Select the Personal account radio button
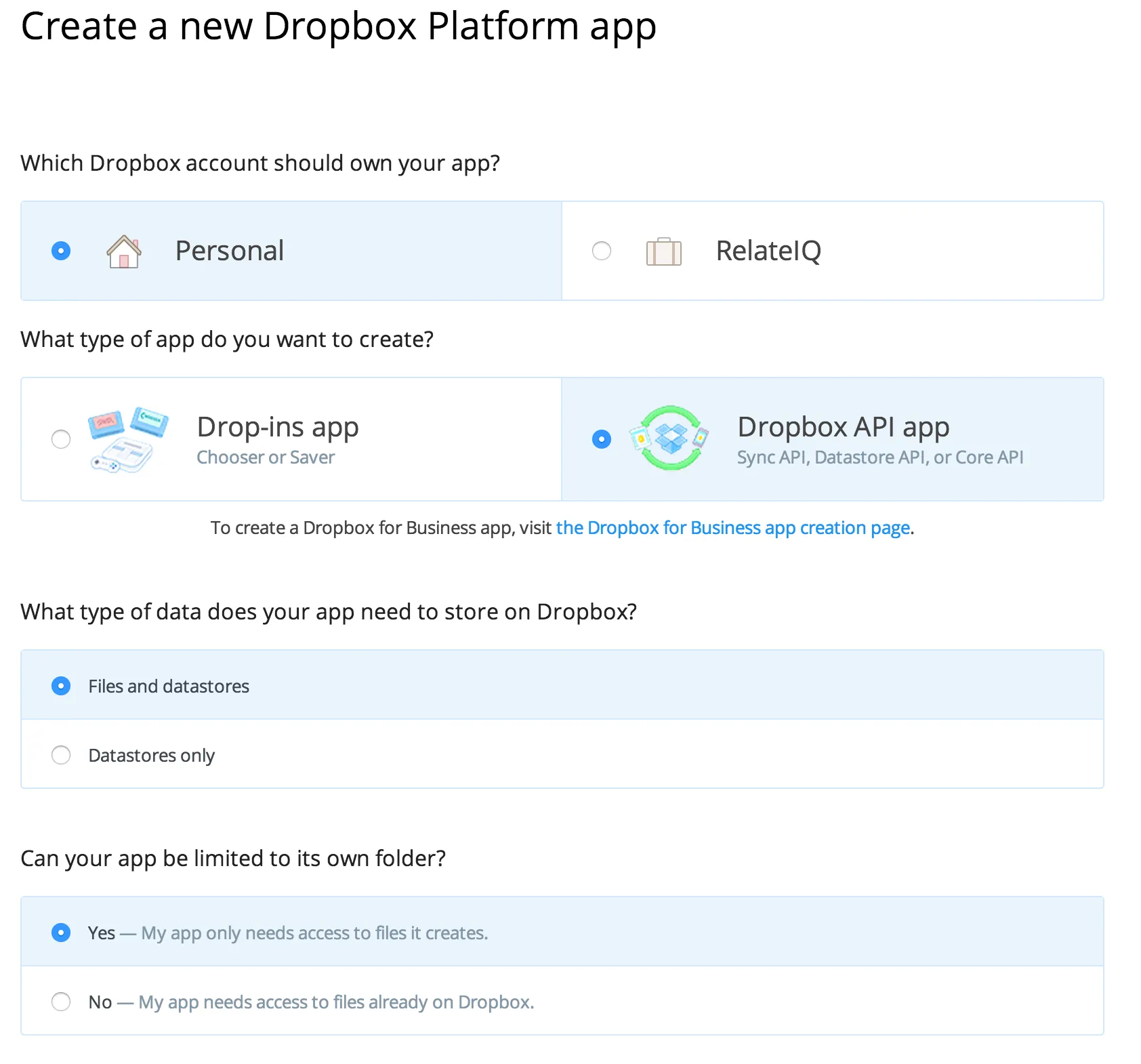The width and height of the screenshot is (1141, 1064). coord(61,251)
